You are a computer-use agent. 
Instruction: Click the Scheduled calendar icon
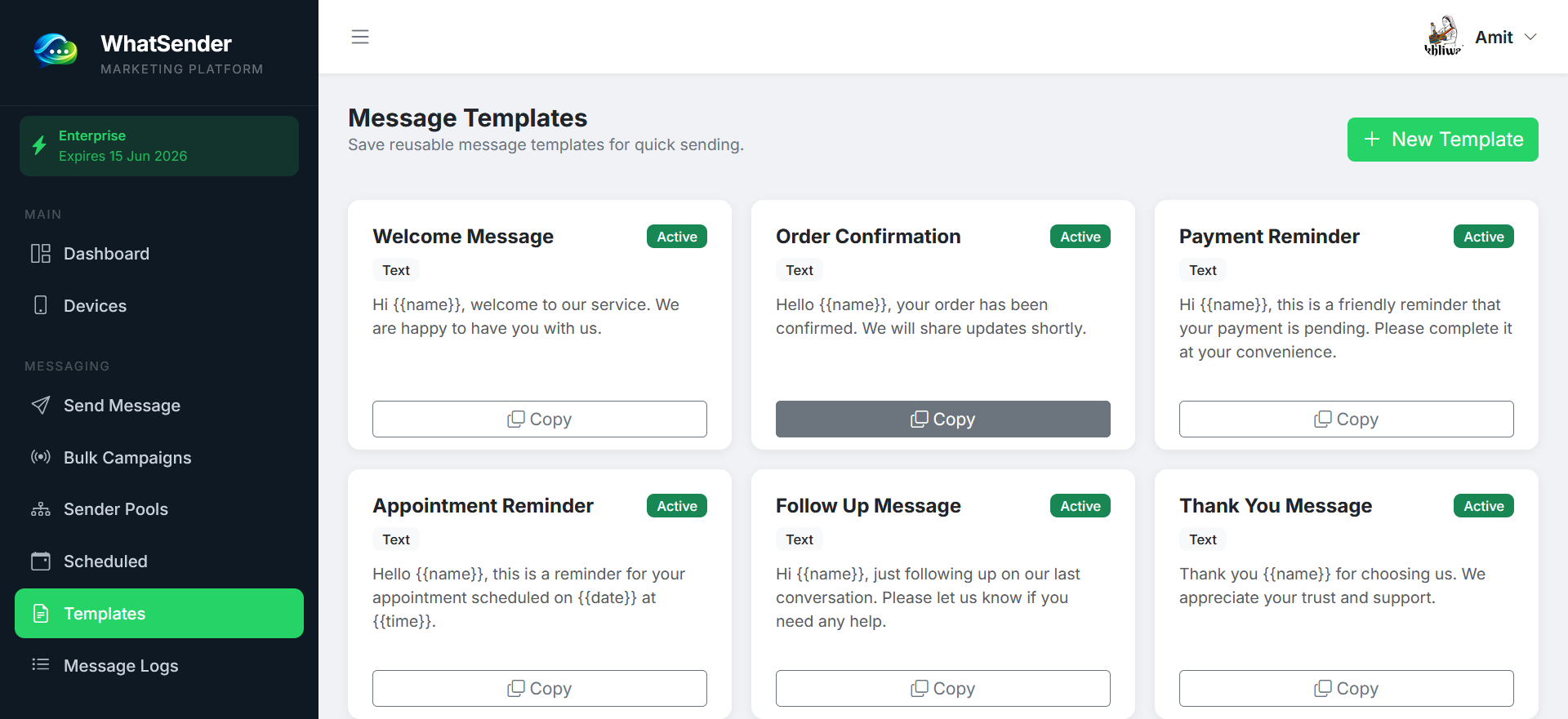[41, 561]
